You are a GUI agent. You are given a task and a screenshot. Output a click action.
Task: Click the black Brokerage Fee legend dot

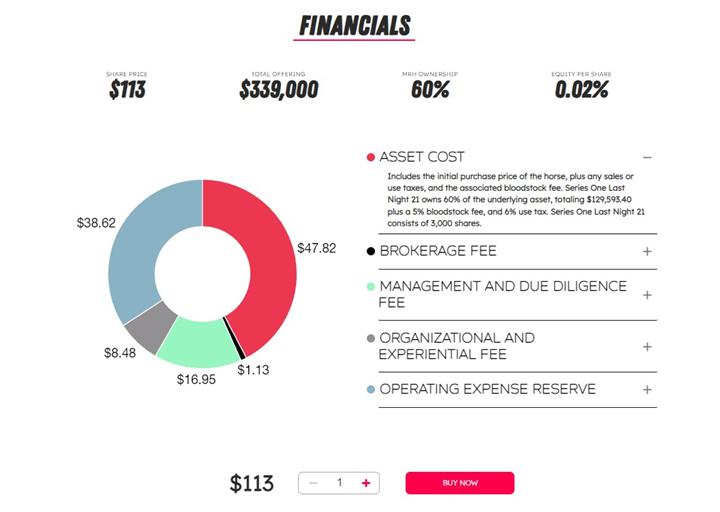(371, 251)
